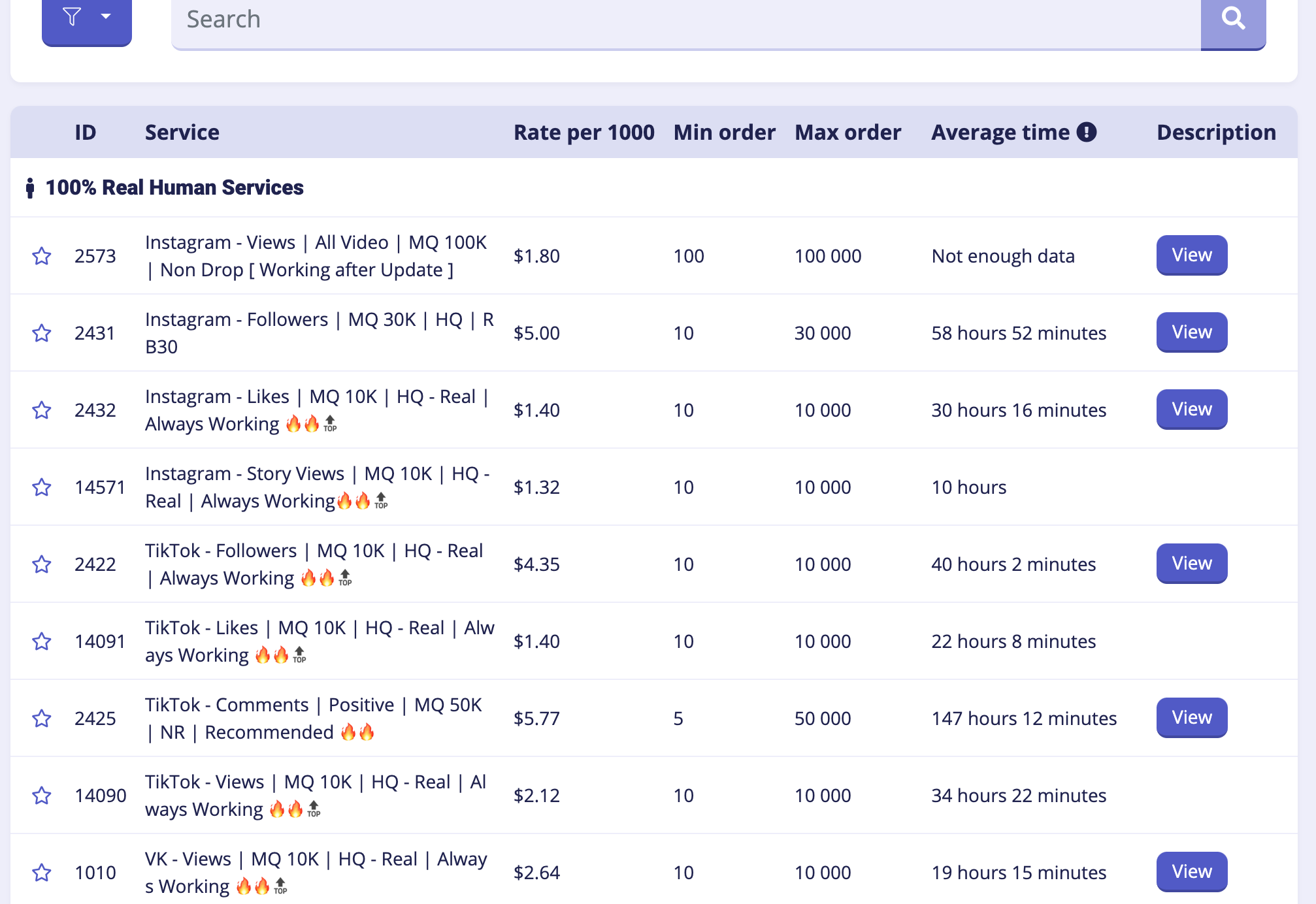1316x904 pixels.
Task: Click the 30 000 max order value
Action: click(823, 333)
